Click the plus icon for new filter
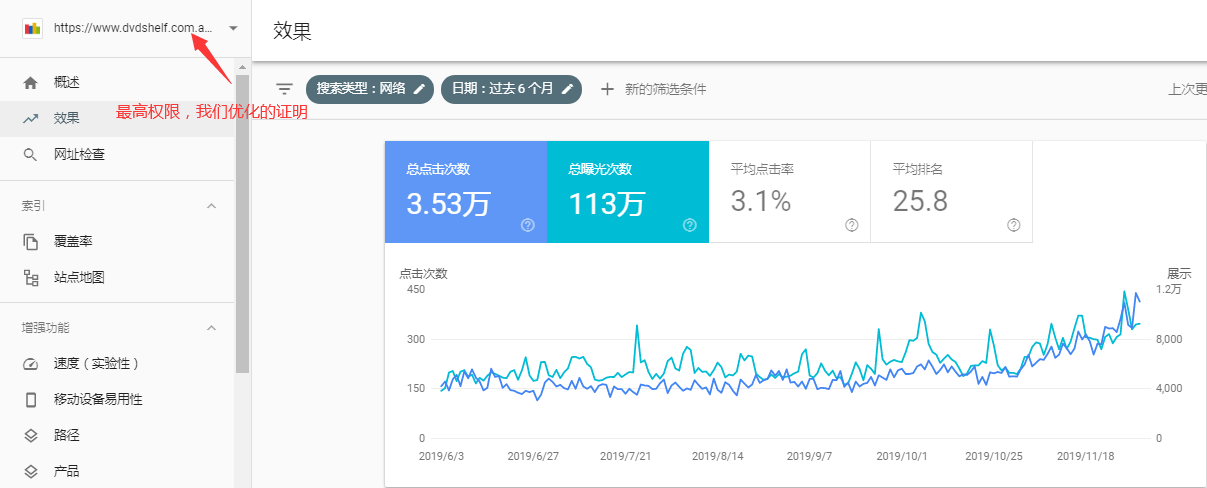 click(x=606, y=89)
